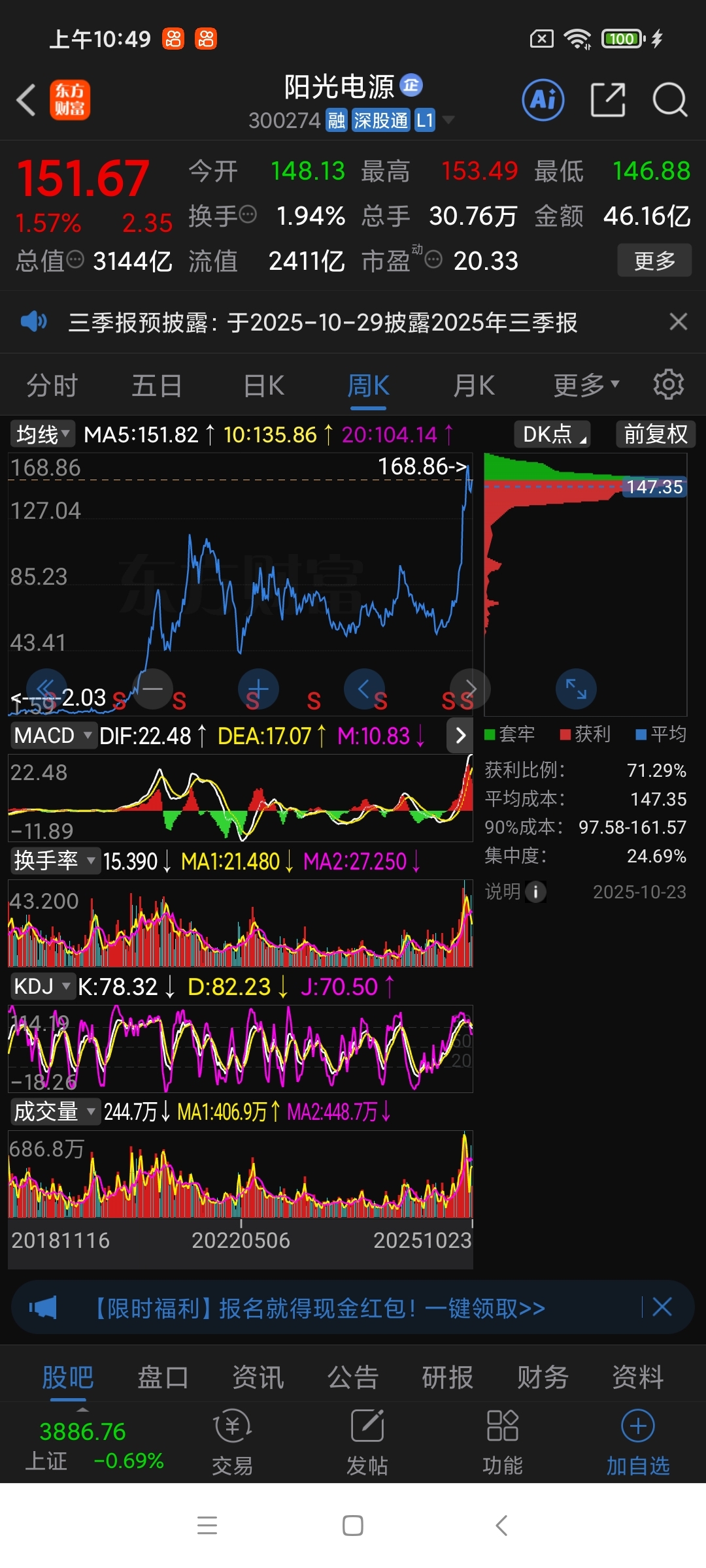Switch to the 日K chart tab
Viewport: 706px width, 1568px height.
(263, 385)
